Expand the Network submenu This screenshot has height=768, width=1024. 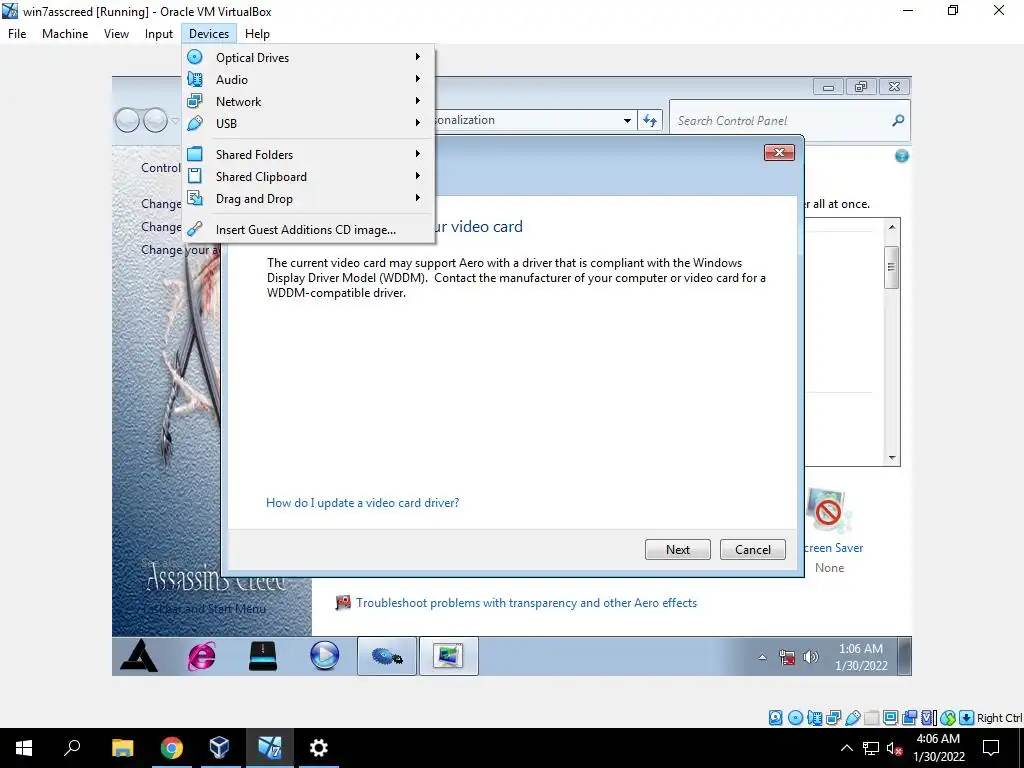pos(308,101)
